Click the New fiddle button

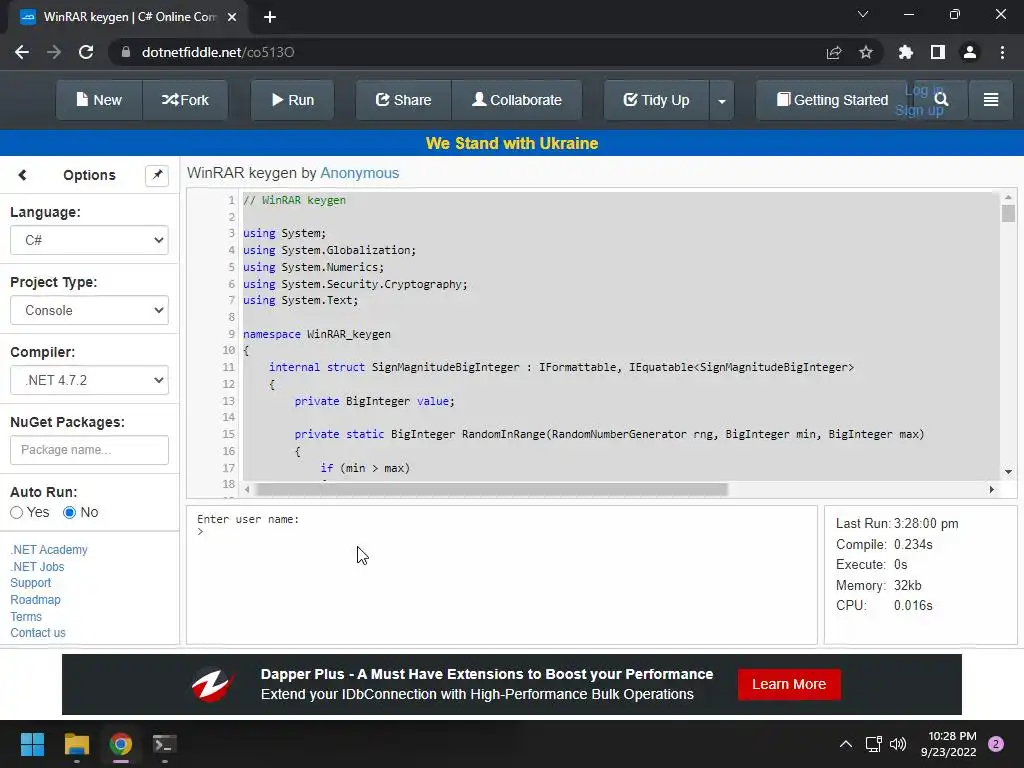(99, 100)
